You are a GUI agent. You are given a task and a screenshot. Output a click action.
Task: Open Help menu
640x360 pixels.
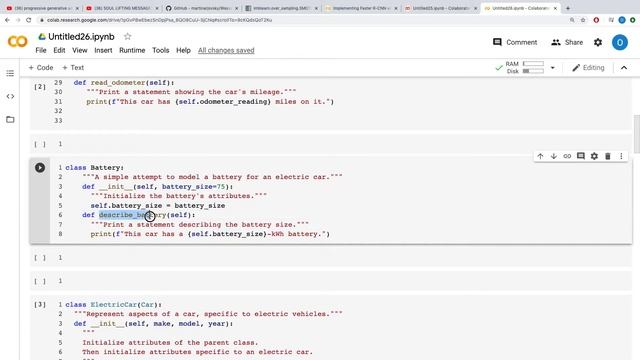click(183, 50)
